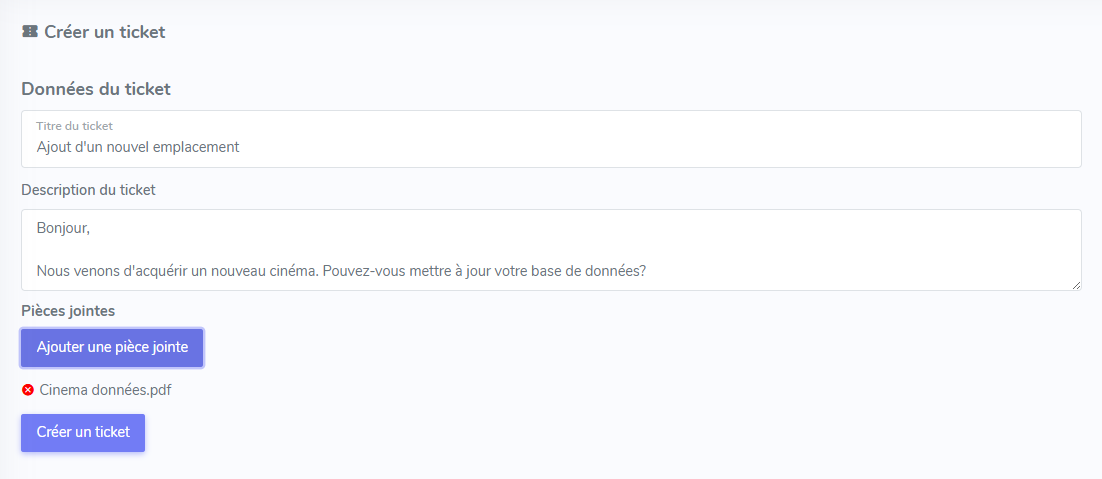Submit with the bottom "Créer un ticket" button
1102x479 pixels.
(83, 432)
